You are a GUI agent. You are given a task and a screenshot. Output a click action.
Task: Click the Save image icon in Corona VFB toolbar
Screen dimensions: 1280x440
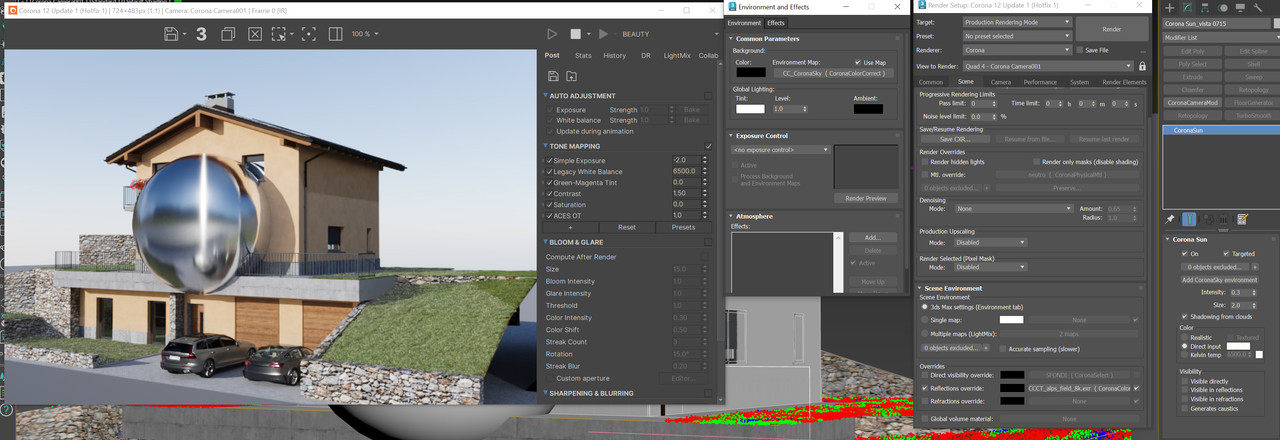[171, 34]
